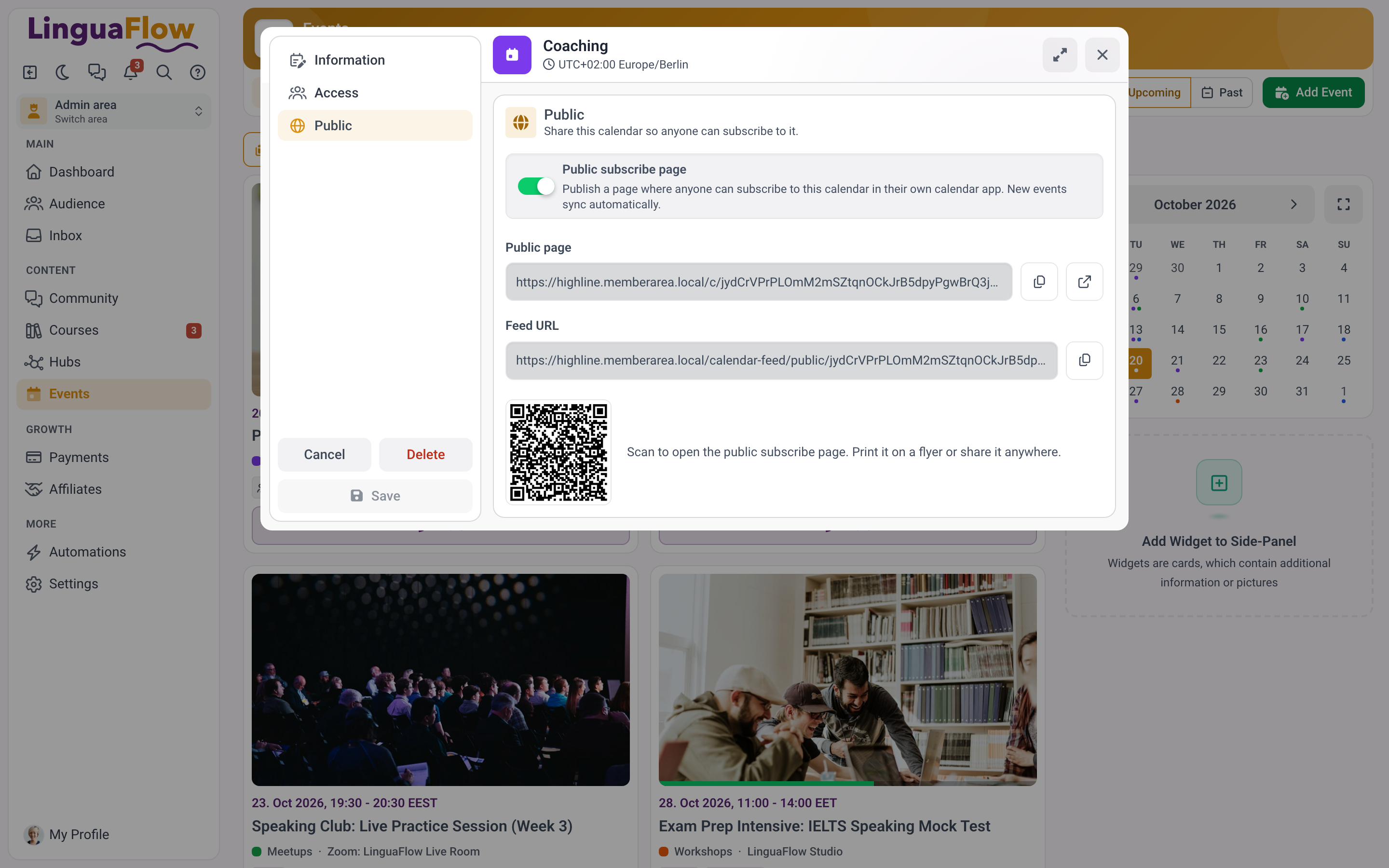Go to next month after October 2026
1389x868 pixels.
tap(1294, 204)
